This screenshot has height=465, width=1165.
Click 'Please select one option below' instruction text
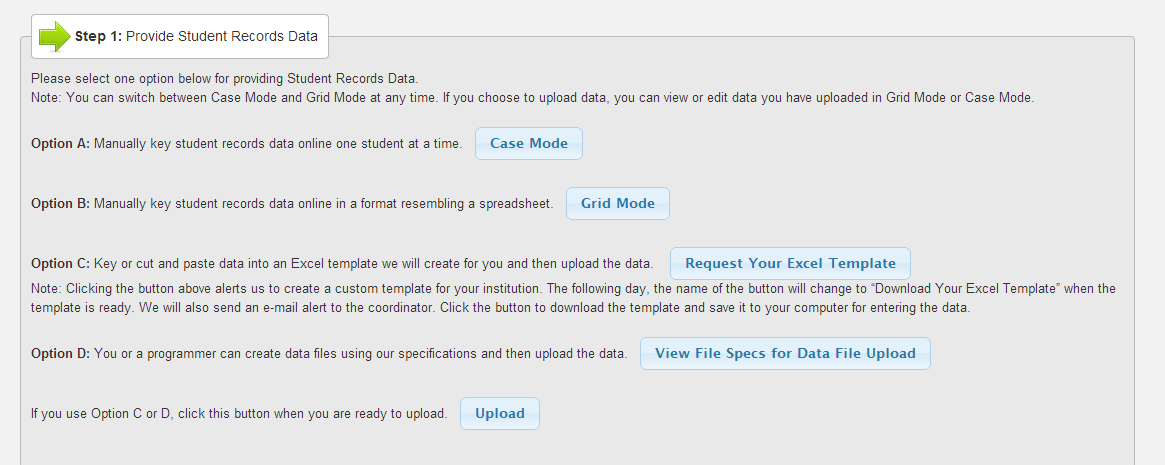click(x=224, y=78)
